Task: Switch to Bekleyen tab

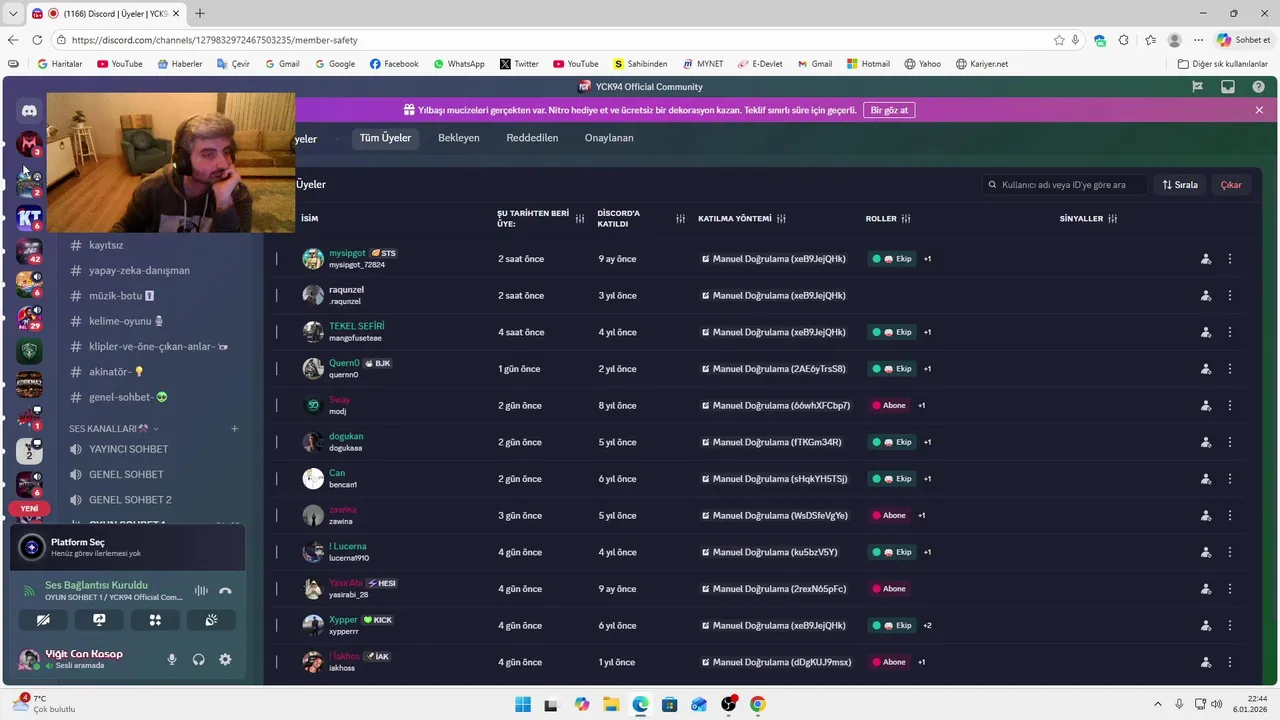Action: click(459, 138)
